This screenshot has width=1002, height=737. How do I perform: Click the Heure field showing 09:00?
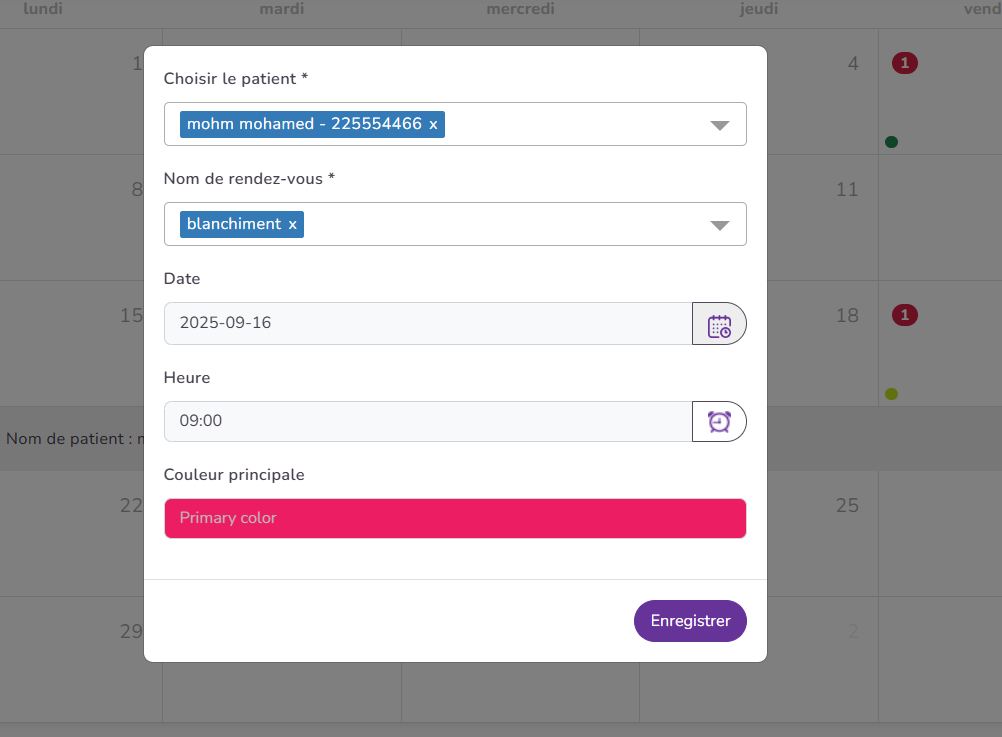[428, 421]
